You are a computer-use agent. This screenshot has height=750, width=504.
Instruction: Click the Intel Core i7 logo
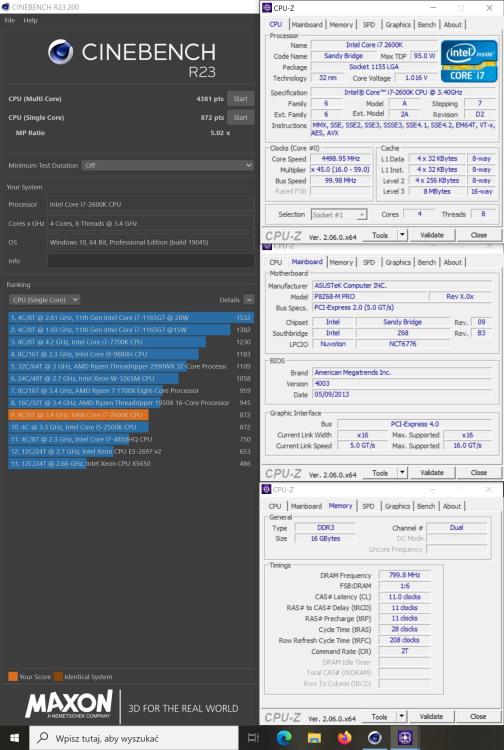[469, 61]
